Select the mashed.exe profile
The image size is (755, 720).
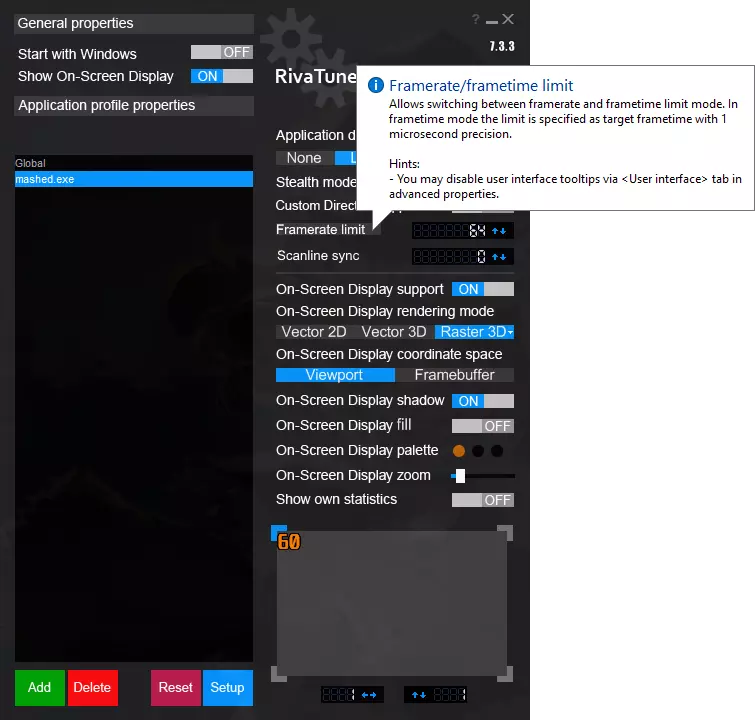pos(134,179)
